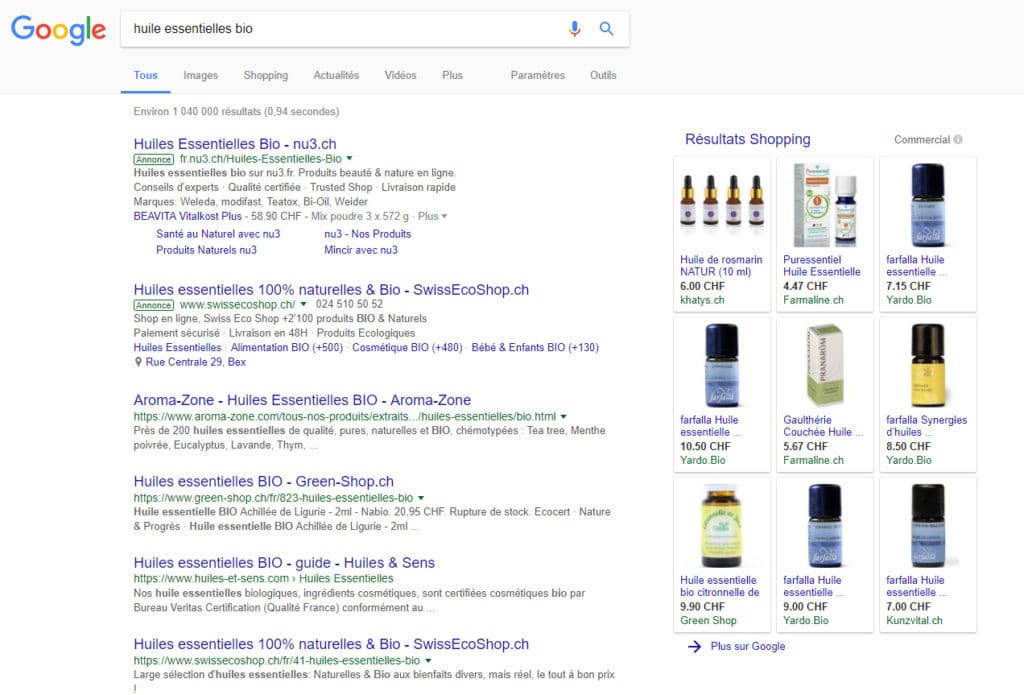Image resolution: width=1024 pixels, height=695 pixels.
Task: Click the Huile essentielle bio citronnelle image
Action: pyautogui.click(x=722, y=525)
